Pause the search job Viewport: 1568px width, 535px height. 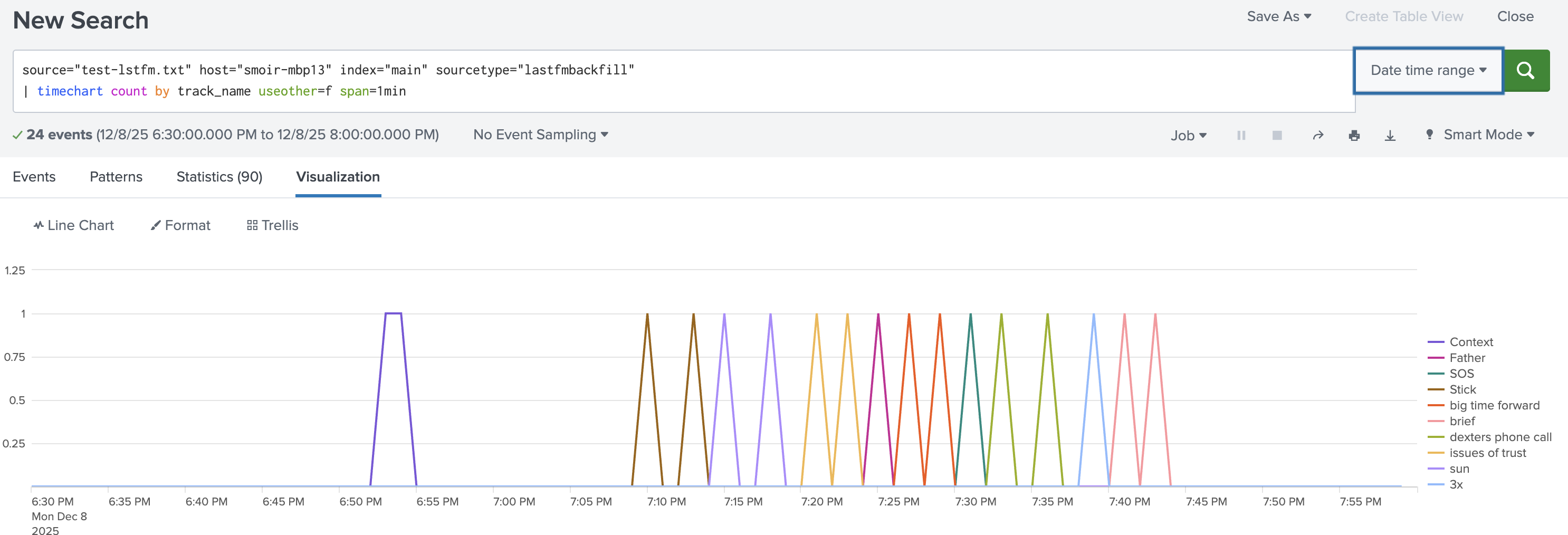point(1241,135)
